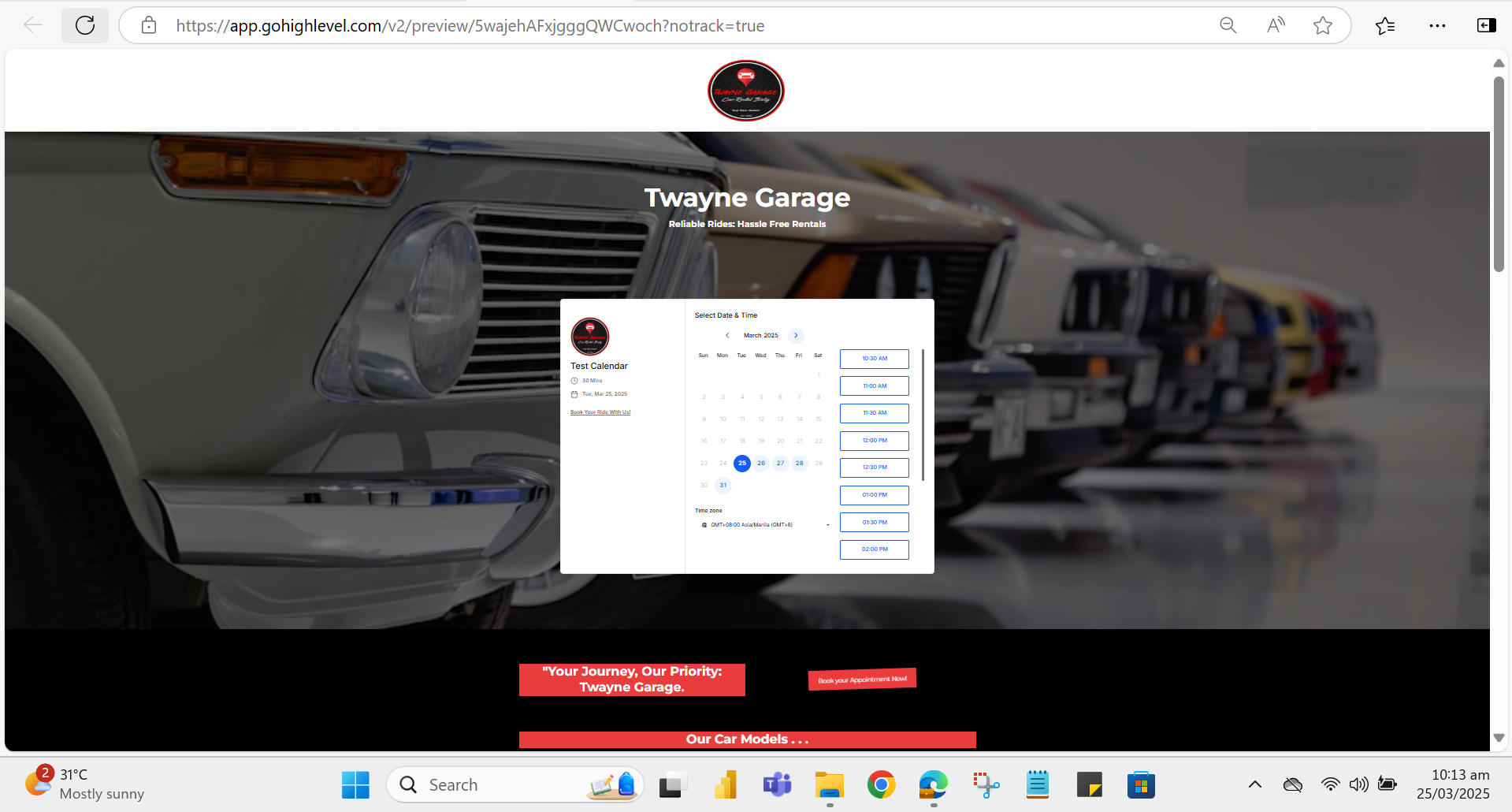Click the Test Calendar title text
The width and height of the screenshot is (1512, 812).
click(599, 366)
